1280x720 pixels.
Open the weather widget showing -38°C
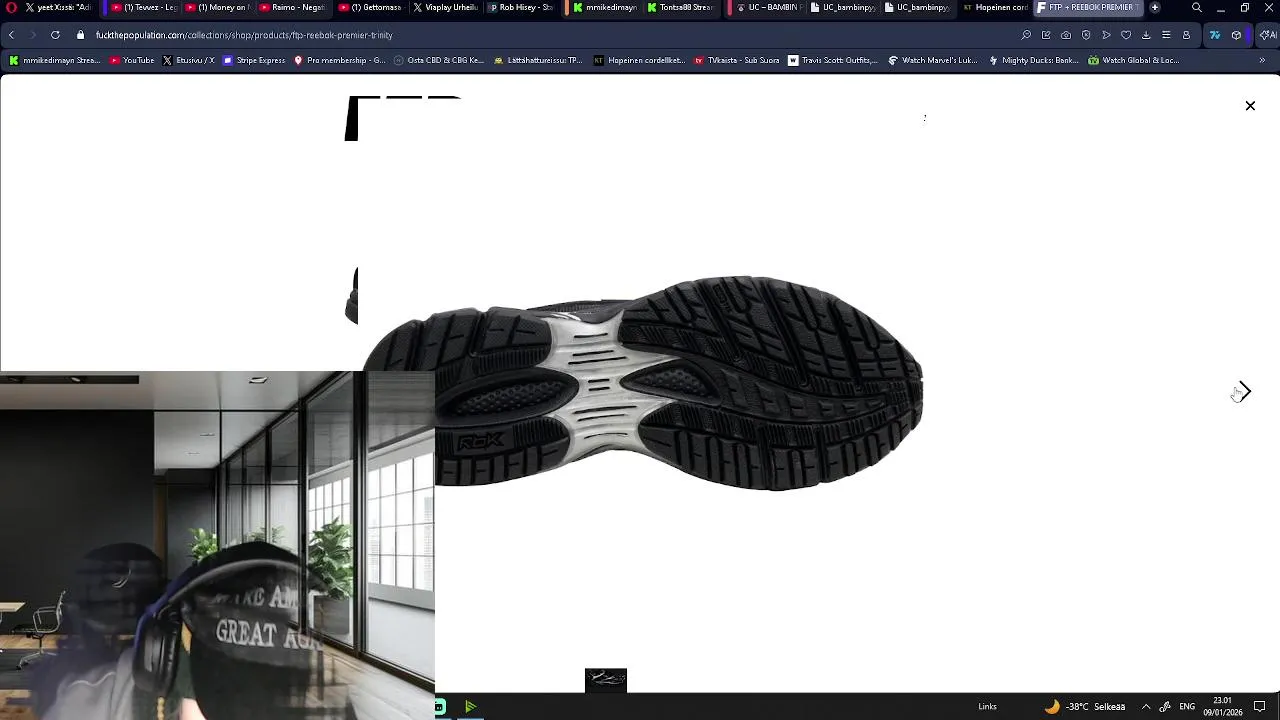click(x=1085, y=707)
